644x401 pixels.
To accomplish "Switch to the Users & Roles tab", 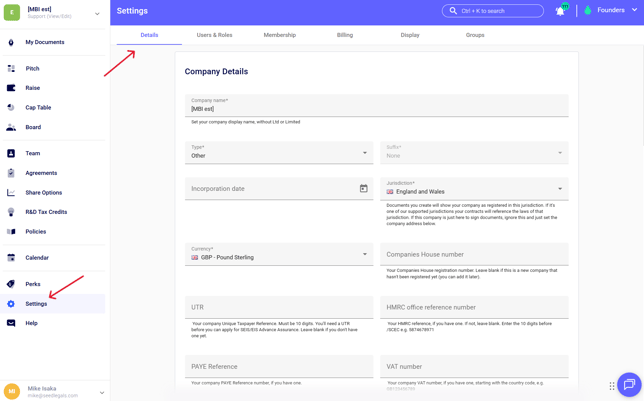I will pyautogui.click(x=214, y=35).
